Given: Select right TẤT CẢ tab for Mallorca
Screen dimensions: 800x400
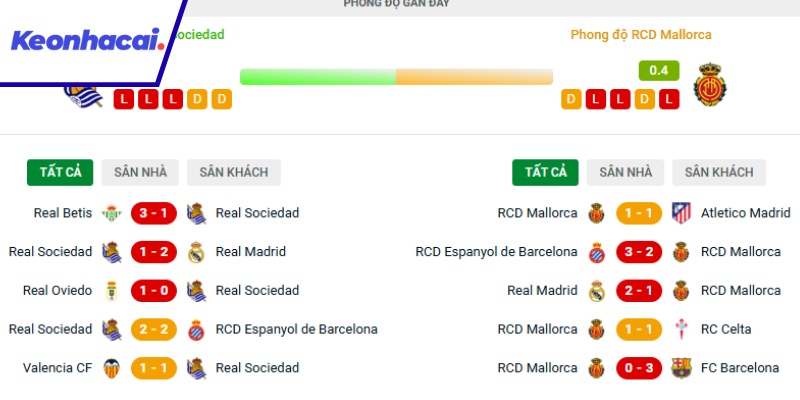Looking at the screenshot, I should tap(545, 172).
